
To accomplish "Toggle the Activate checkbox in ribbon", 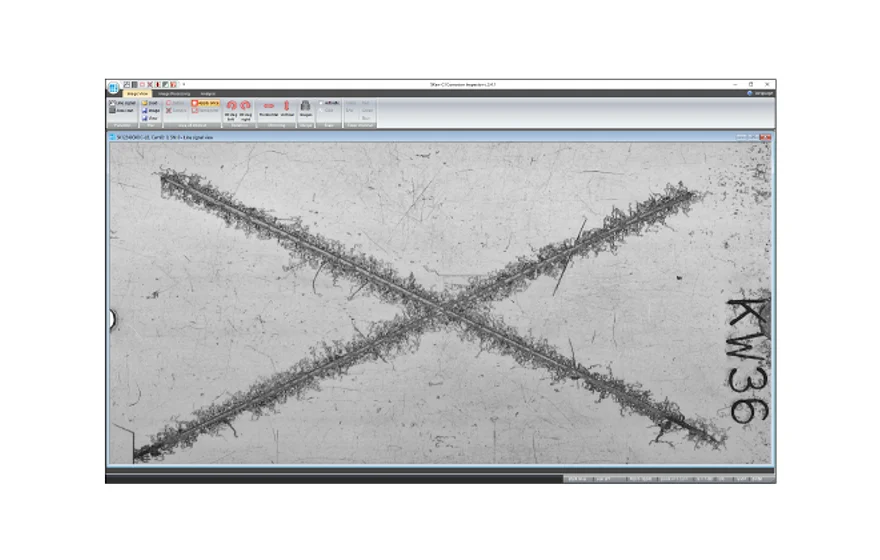I will (x=322, y=102).
